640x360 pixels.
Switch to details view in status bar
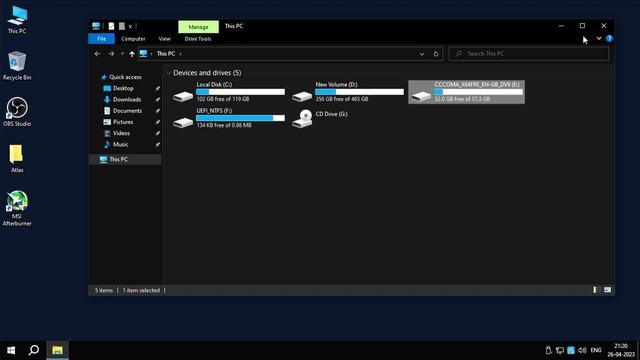coord(595,290)
